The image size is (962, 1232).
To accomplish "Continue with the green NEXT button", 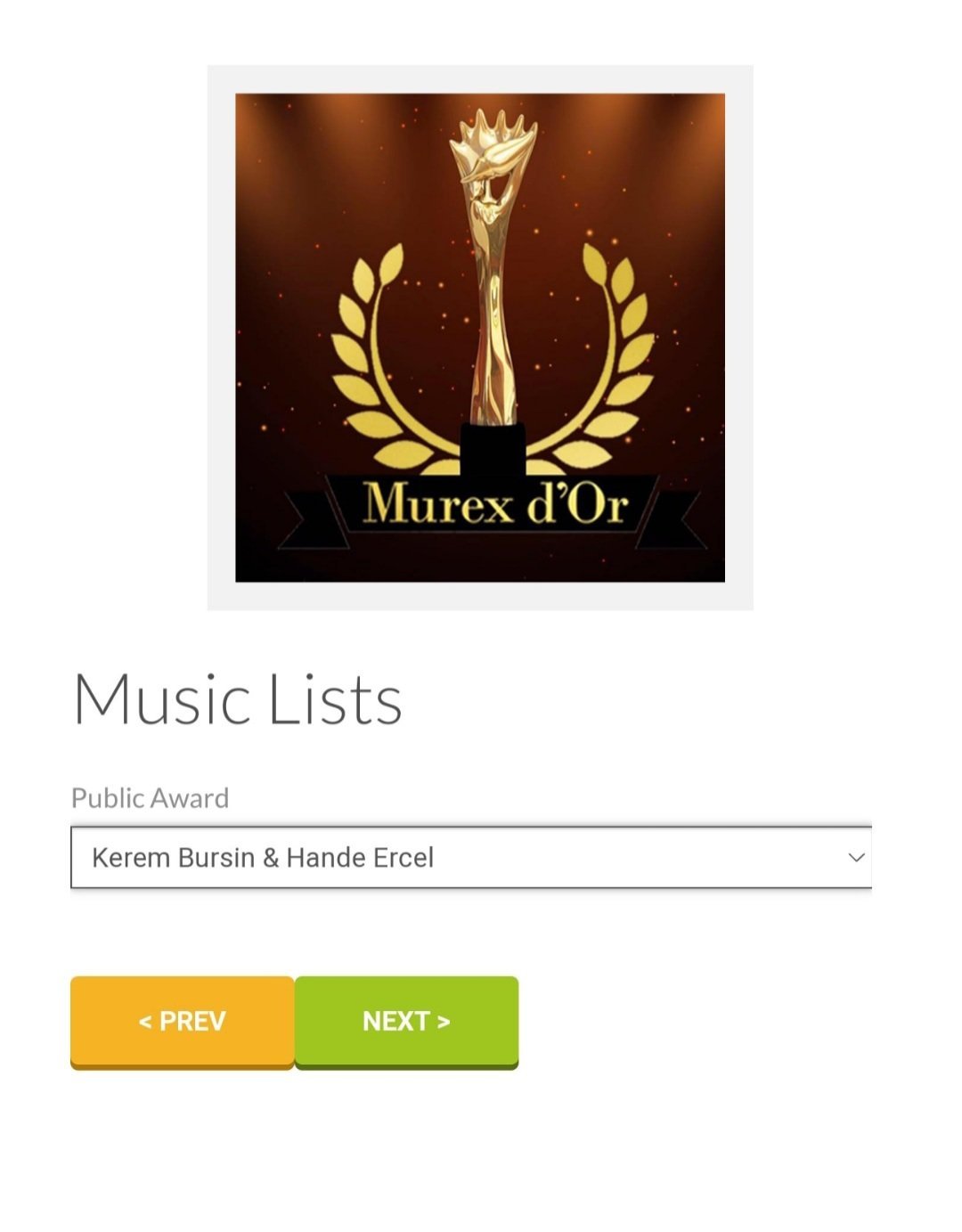I will (406, 1022).
